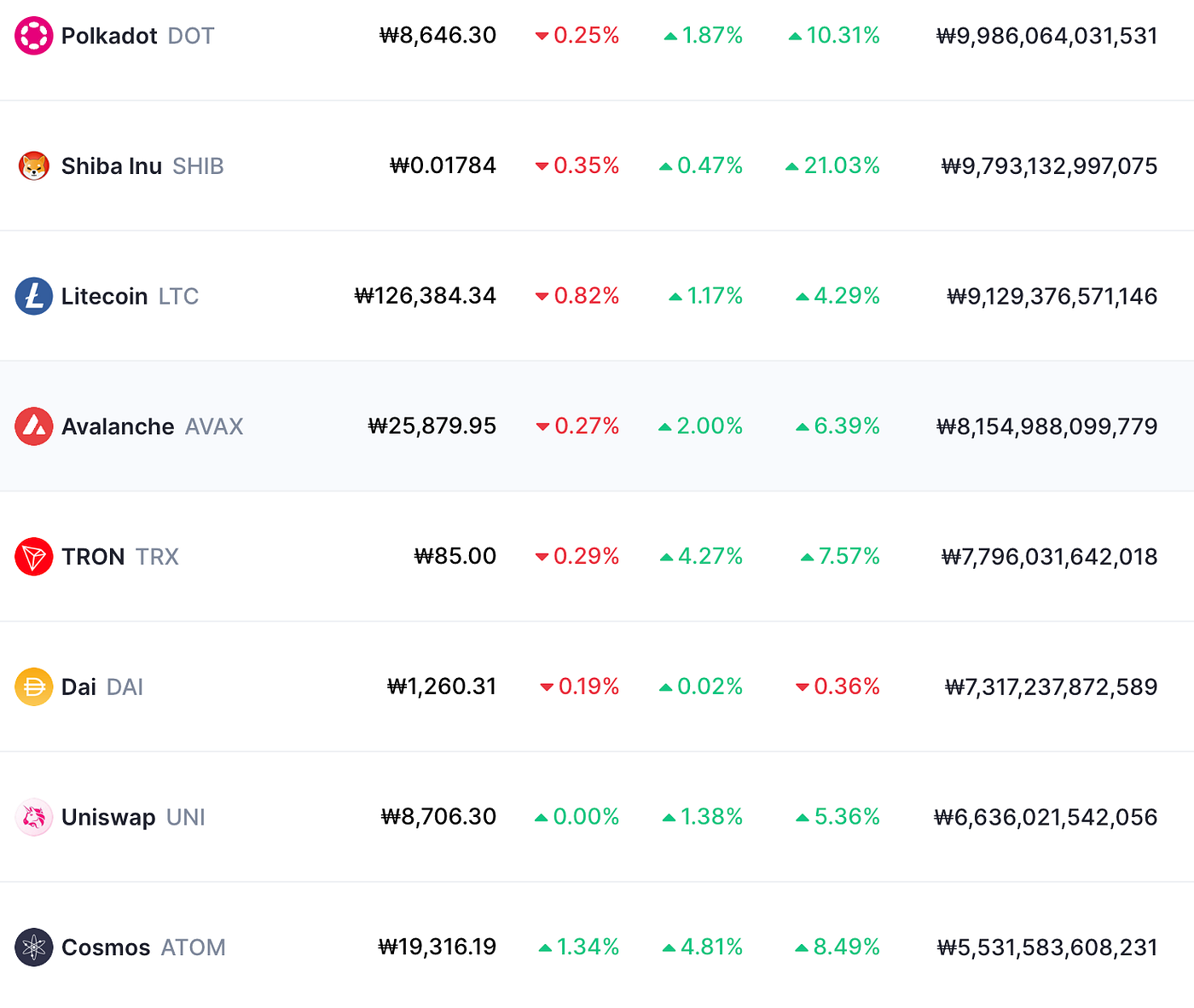Click the DOT ticker symbol
The height and width of the screenshot is (1008, 1194).
[x=191, y=36]
